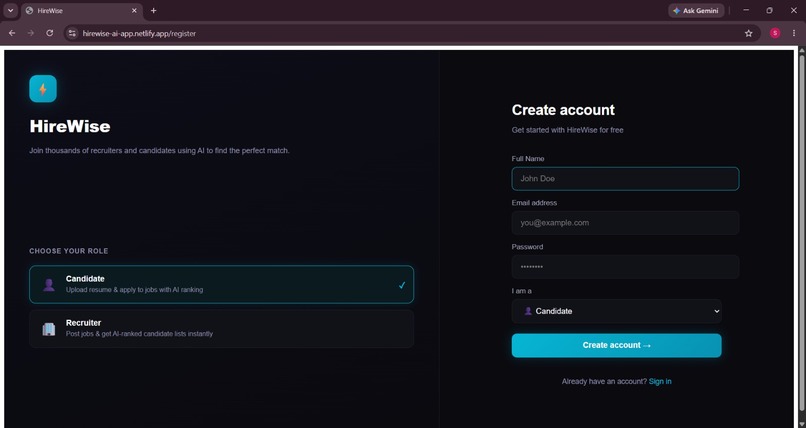Click the browser forward arrow
806x428 pixels.
pos(31,33)
